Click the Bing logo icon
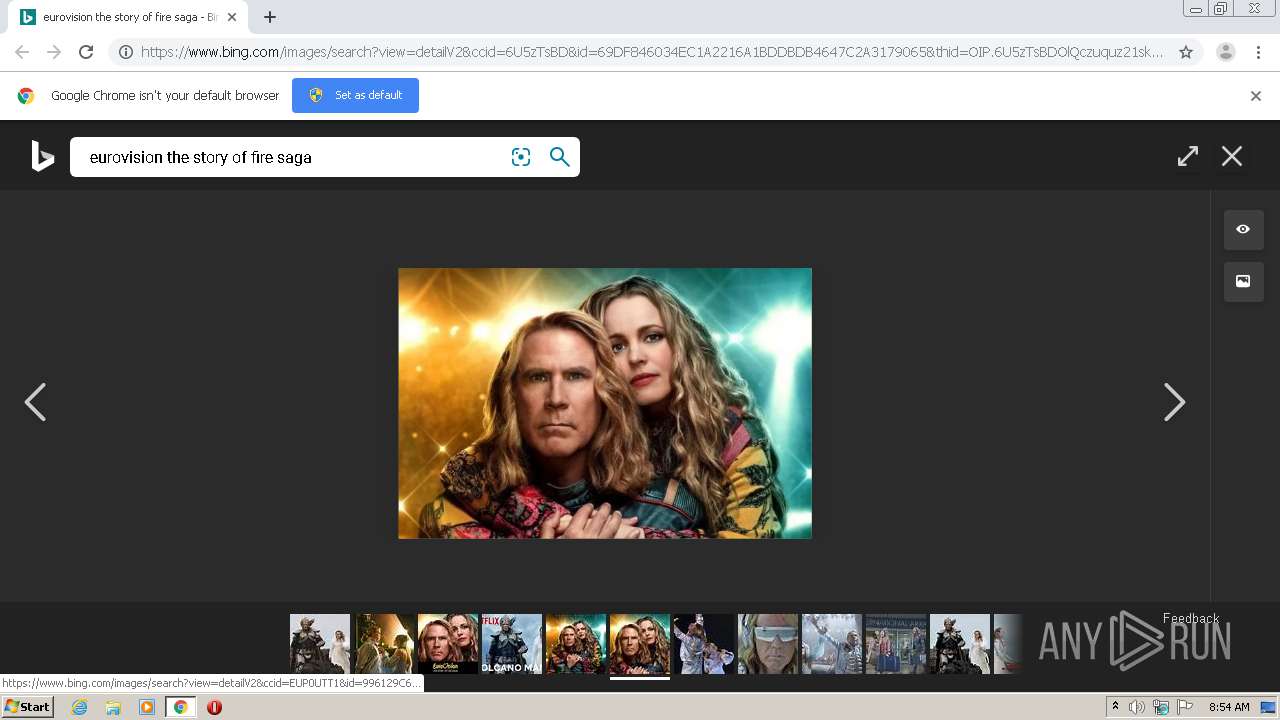Screen dimensions: 1280x720 [42, 156]
